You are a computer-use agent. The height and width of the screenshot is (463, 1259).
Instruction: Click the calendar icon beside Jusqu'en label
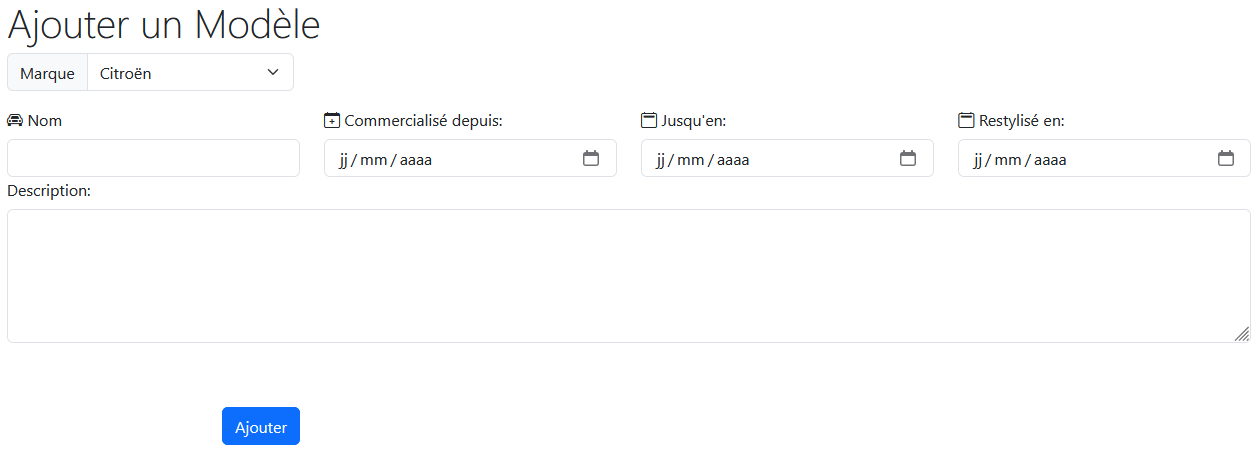pyautogui.click(x=649, y=121)
